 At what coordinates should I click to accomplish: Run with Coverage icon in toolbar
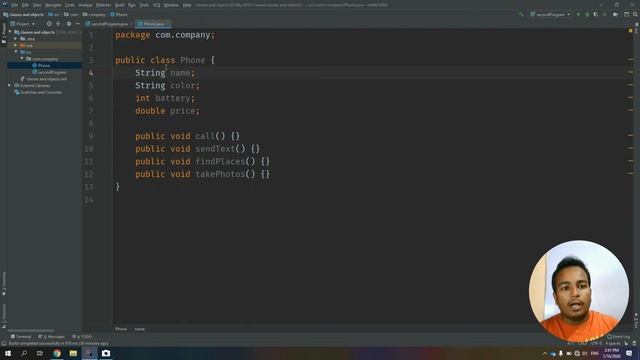click(596, 14)
